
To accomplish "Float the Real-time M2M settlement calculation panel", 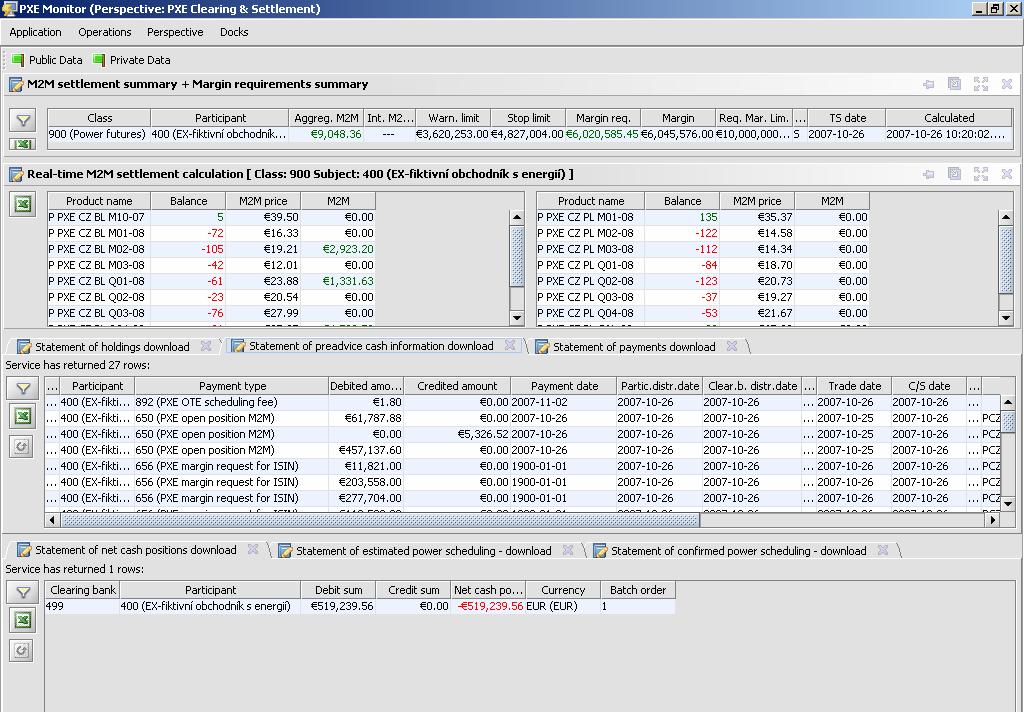I will pyautogui.click(x=954, y=174).
